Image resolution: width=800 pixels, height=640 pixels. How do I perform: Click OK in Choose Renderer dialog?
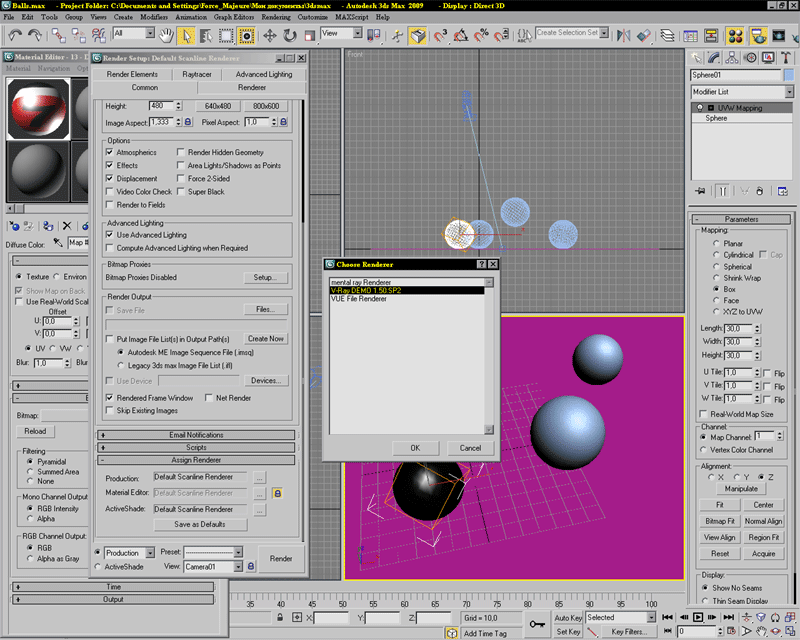pyautogui.click(x=415, y=448)
